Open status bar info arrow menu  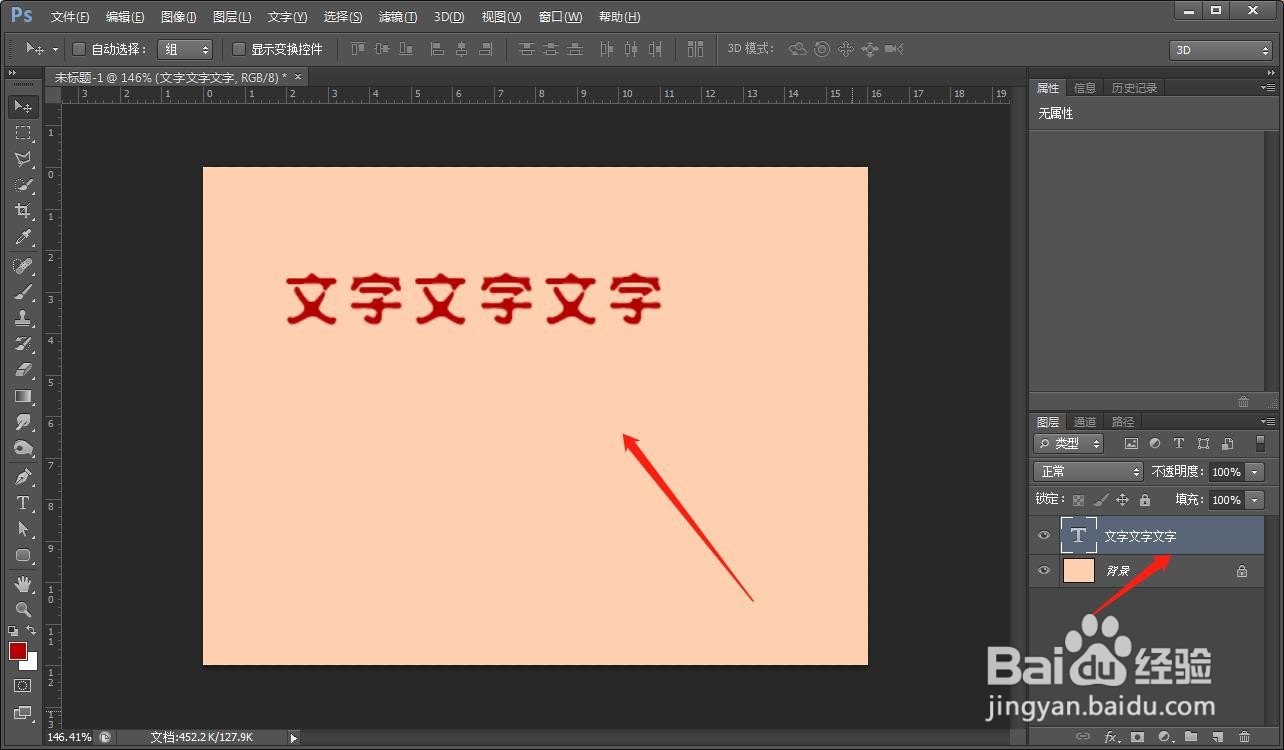point(293,738)
